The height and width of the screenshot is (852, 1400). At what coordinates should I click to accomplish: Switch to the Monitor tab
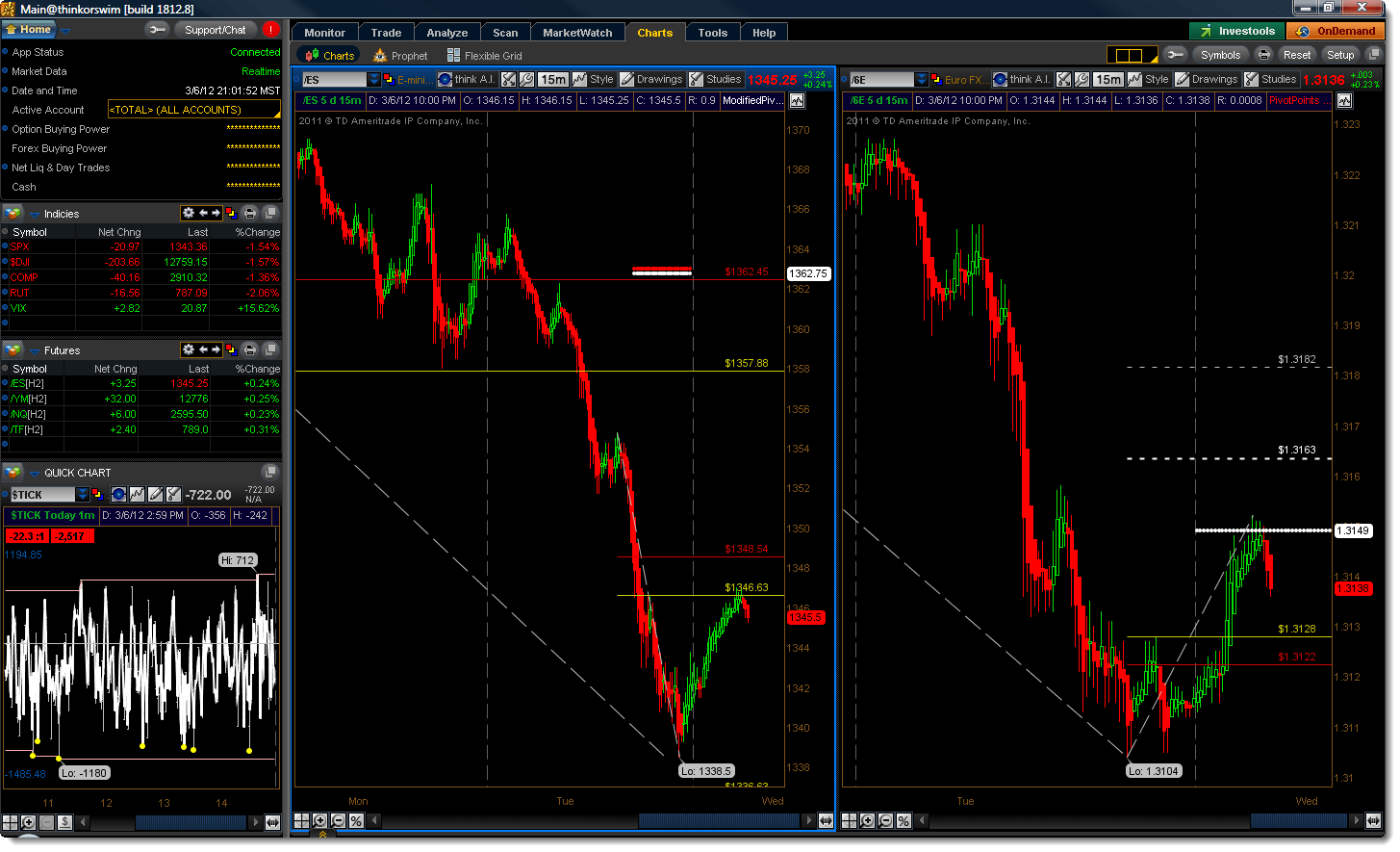[x=324, y=33]
